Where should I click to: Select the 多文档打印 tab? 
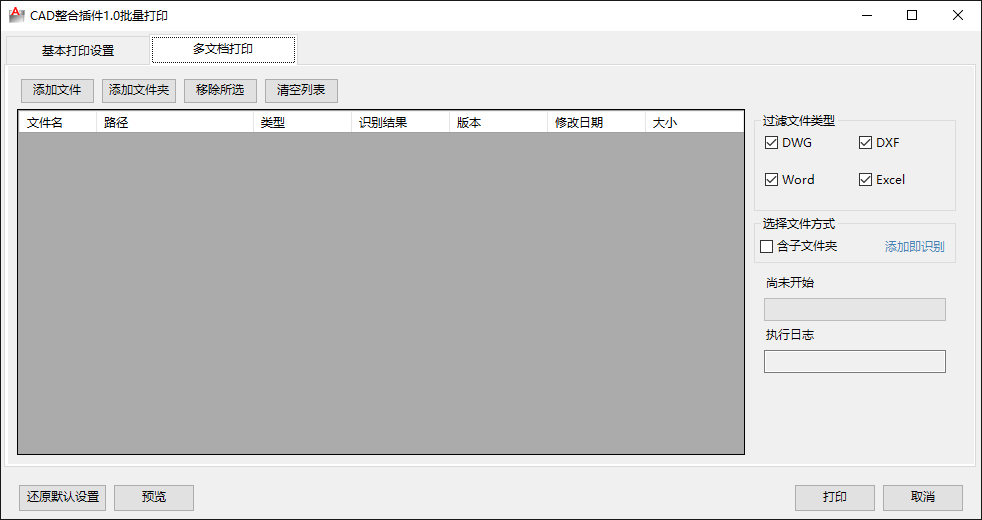pyautogui.click(x=223, y=49)
